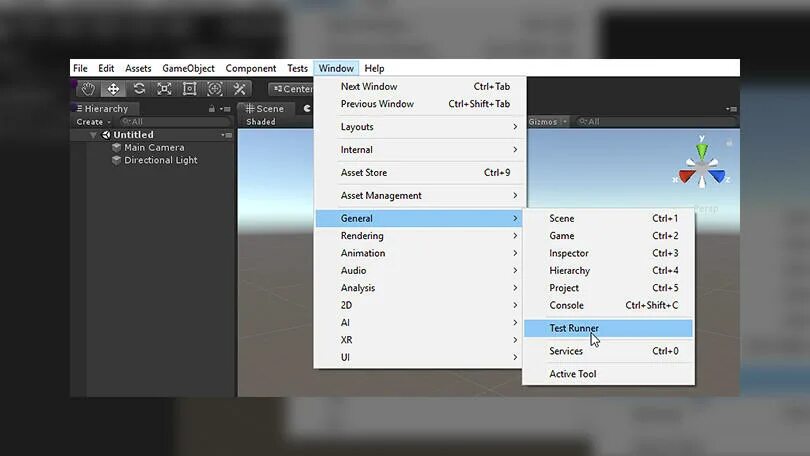Expand the Layouts submenu
The height and width of the screenshot is (456, 810).
click(x=420, y=127)
